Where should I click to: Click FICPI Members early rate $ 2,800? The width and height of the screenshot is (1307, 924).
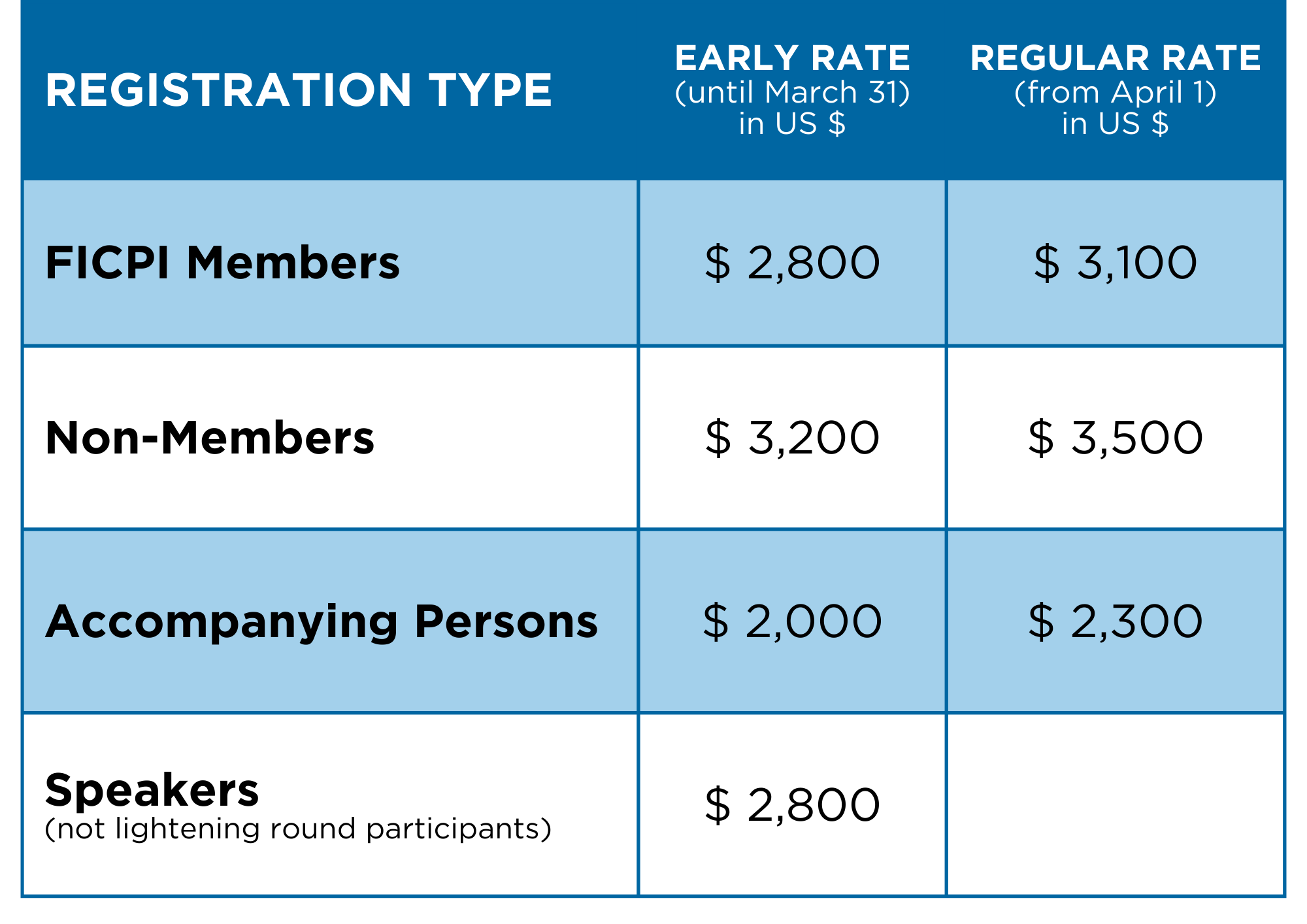[x=792, y=263]
